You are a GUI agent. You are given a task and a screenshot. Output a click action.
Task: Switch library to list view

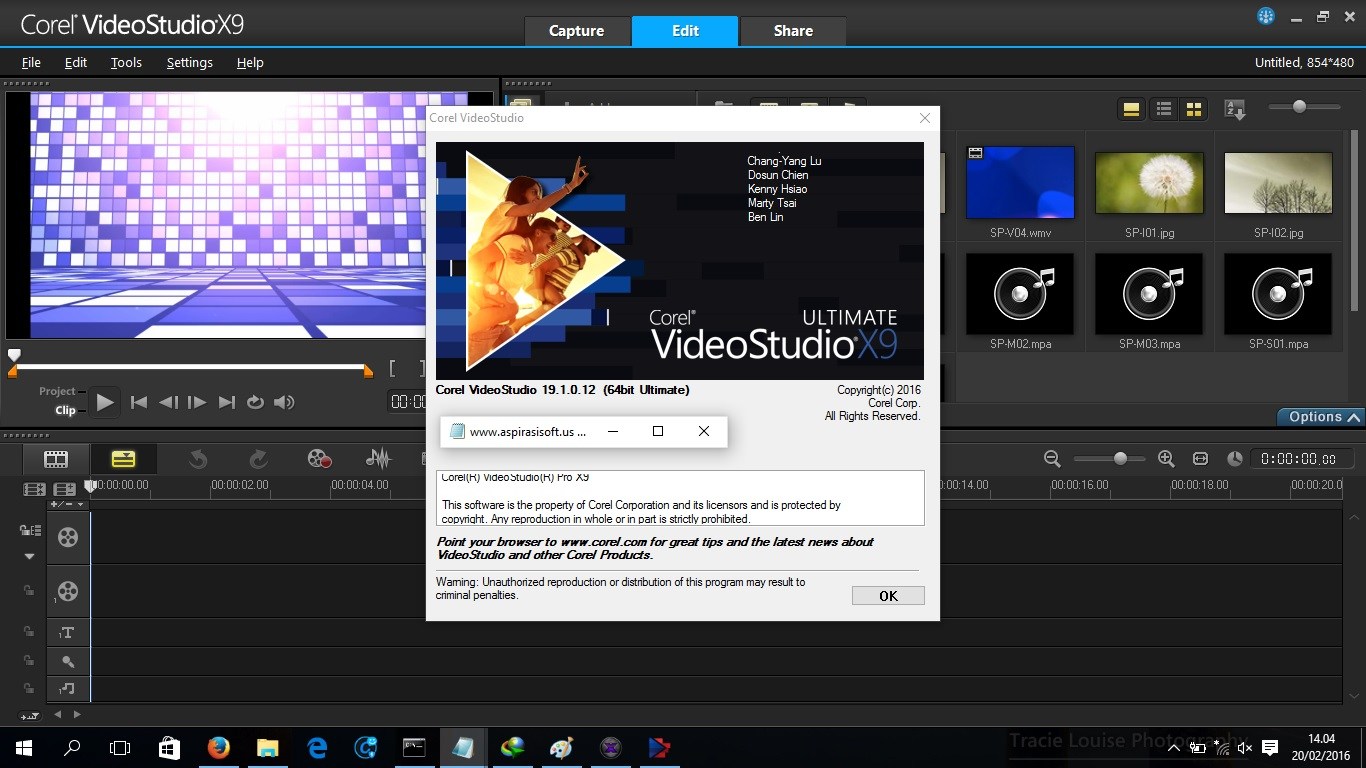pyautogui.click(x=1163, y=109)
